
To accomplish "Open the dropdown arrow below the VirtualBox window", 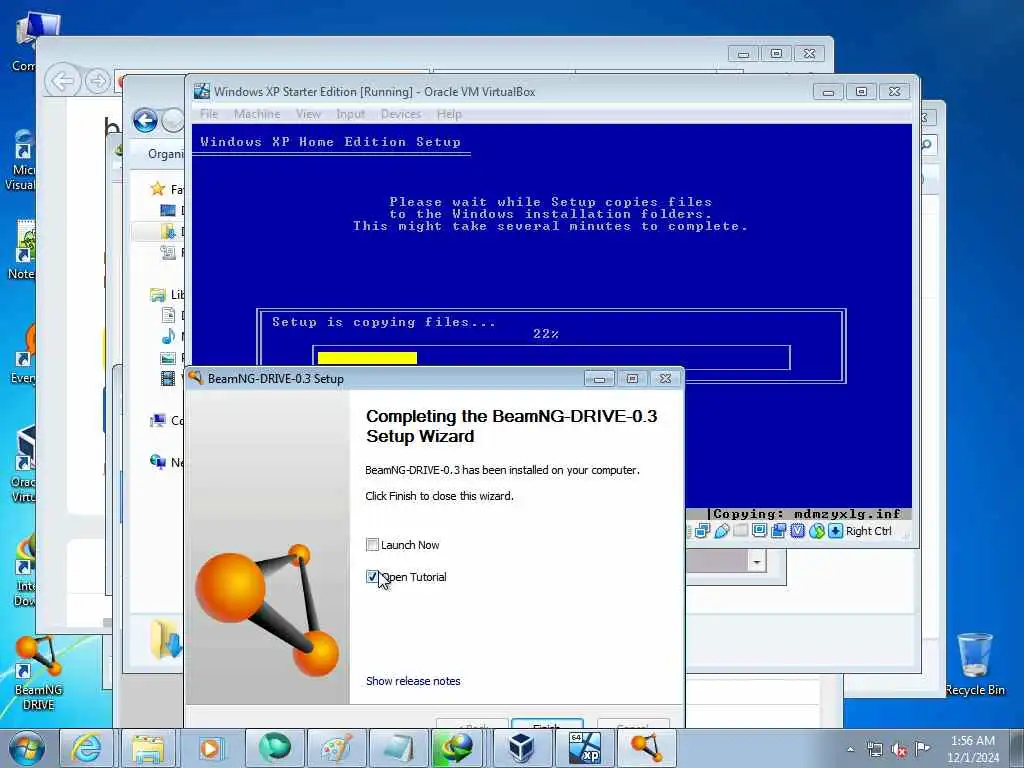I will click(x=756, y=562).
